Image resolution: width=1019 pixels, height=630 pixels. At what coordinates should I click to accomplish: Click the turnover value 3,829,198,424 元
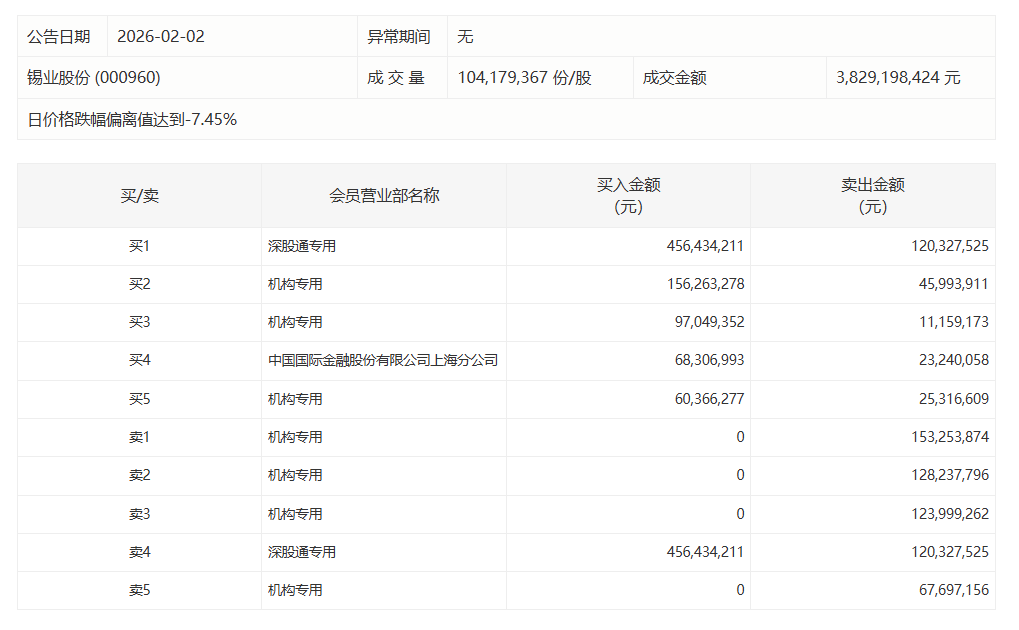click(897, 78)
